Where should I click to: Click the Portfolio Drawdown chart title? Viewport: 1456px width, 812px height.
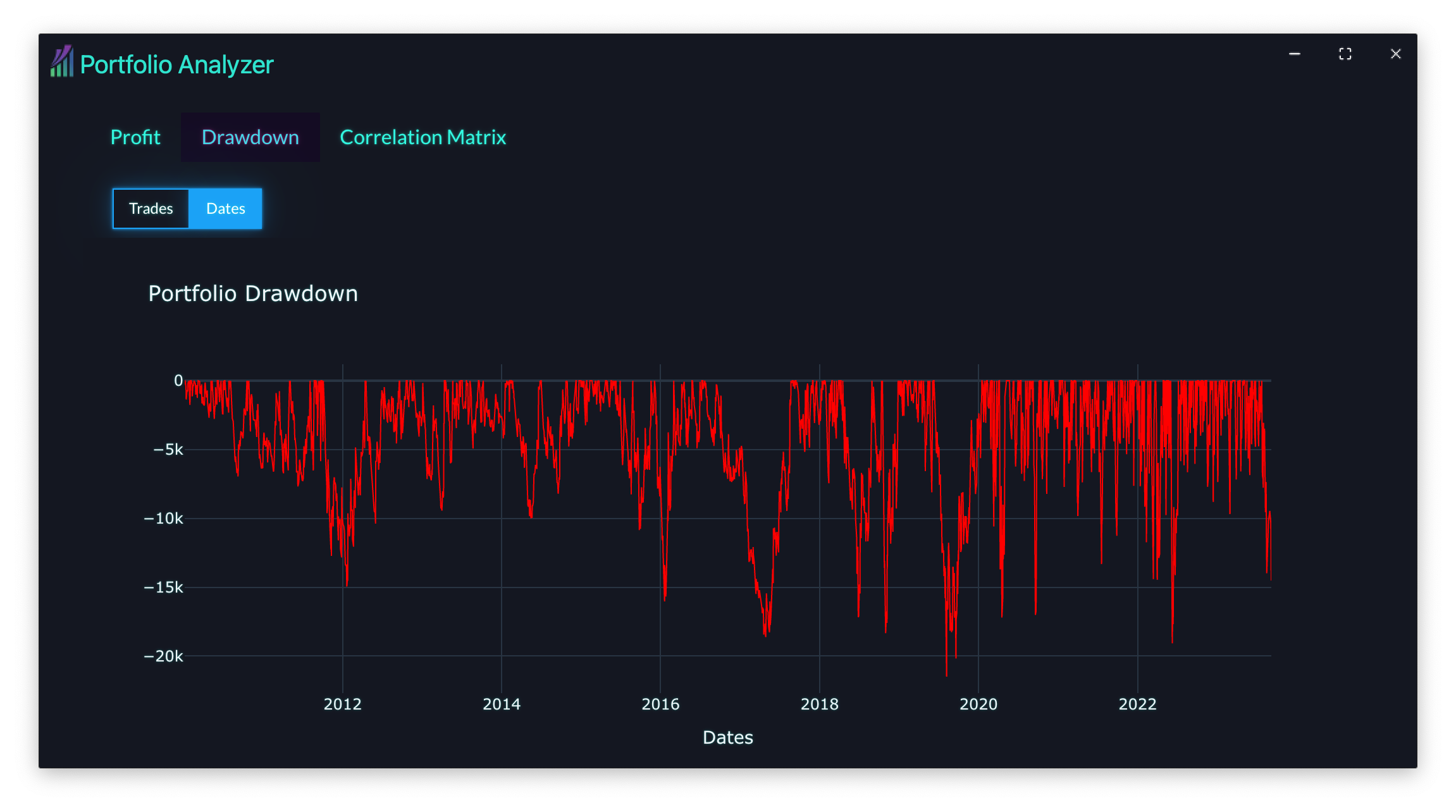pos(253,293)
